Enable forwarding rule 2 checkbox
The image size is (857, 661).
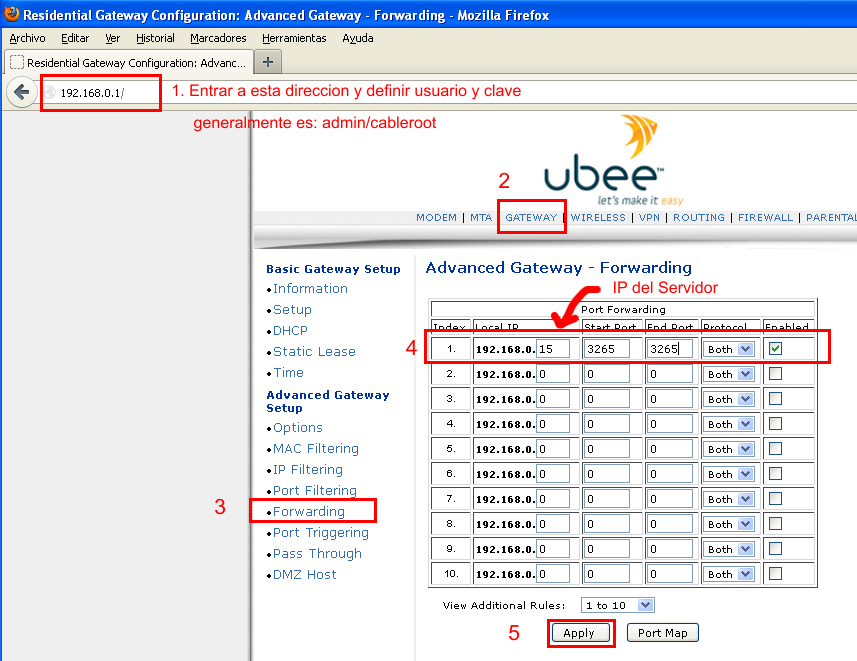coord(776,374)
